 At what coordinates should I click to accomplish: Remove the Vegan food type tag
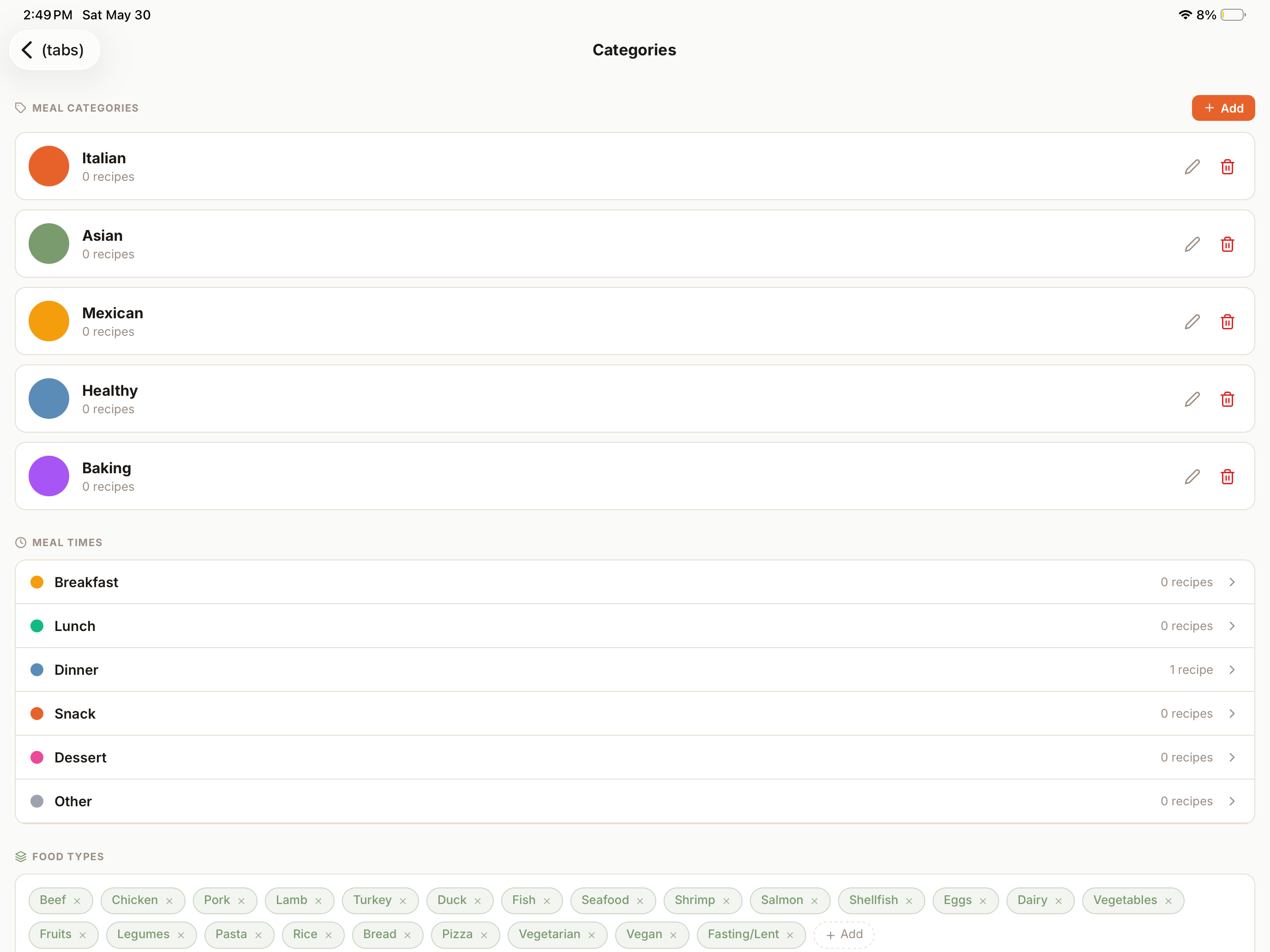pyautogui.click(x=673, y=935)
